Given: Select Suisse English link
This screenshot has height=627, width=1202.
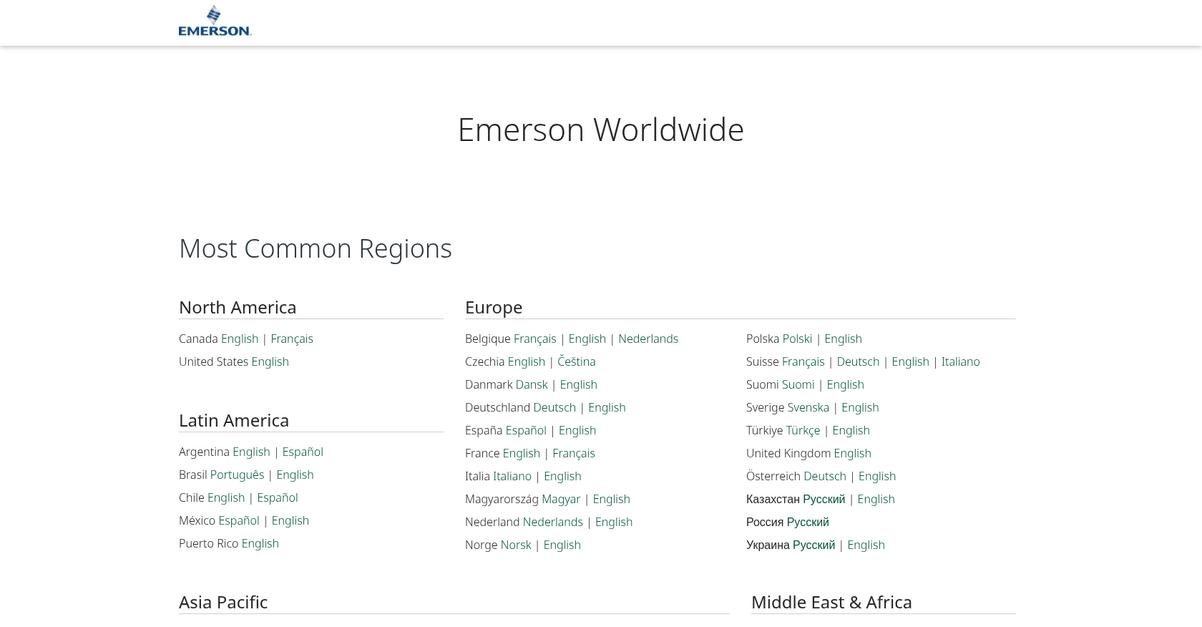Looking at the screenshot, I should [x=911, y=362].
